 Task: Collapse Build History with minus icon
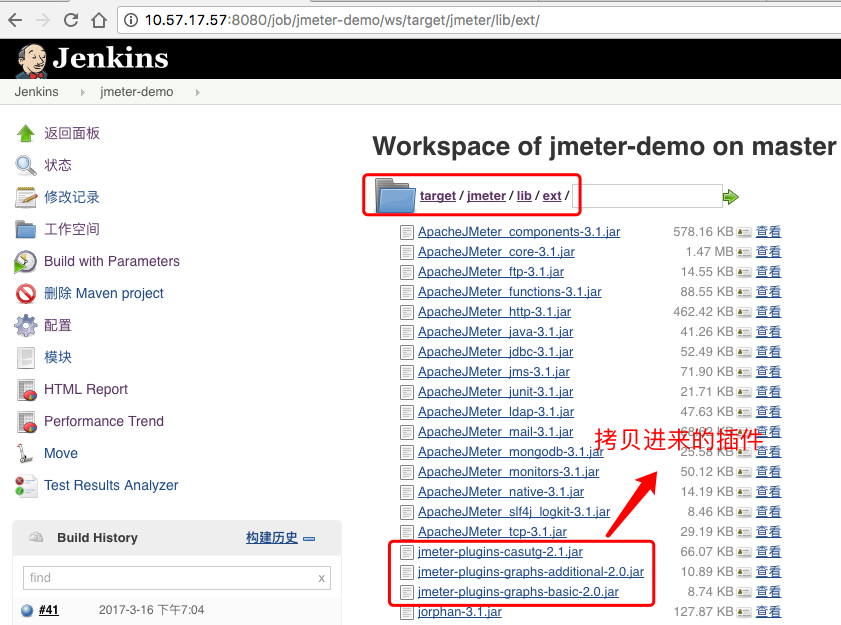click(309, 539)
